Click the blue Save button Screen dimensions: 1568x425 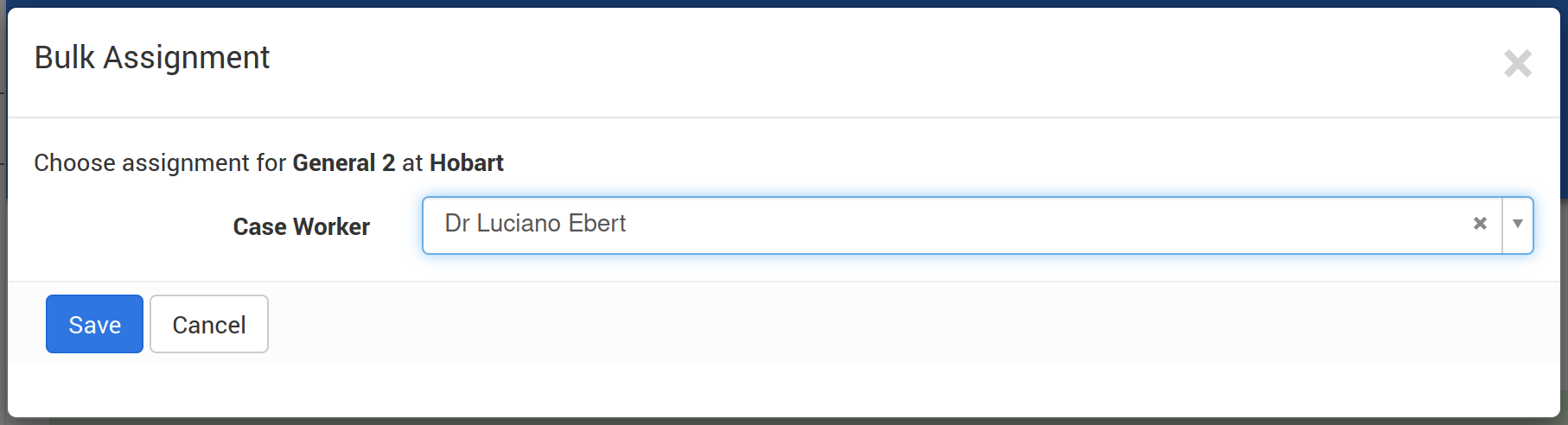click(94, 324)
